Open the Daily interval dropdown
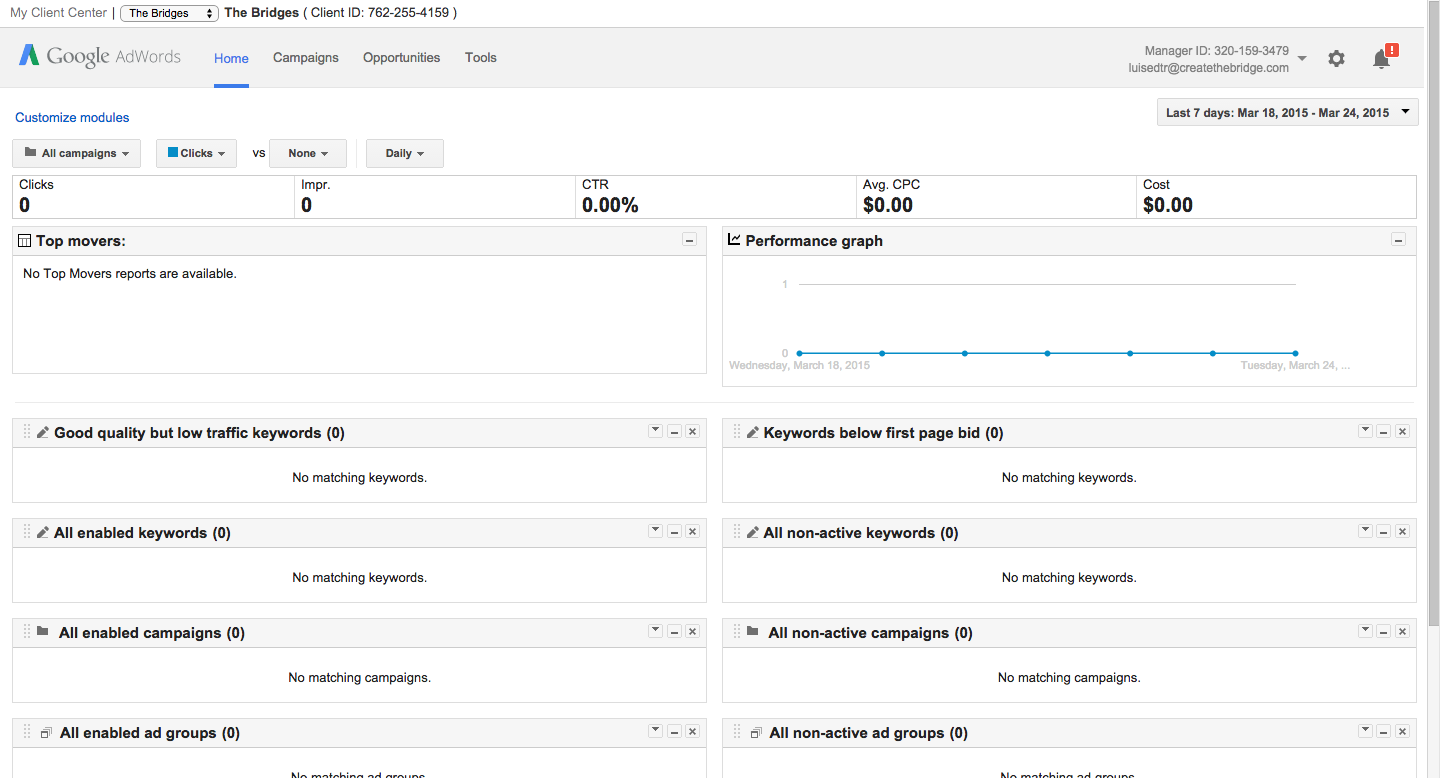 (405, 153)
